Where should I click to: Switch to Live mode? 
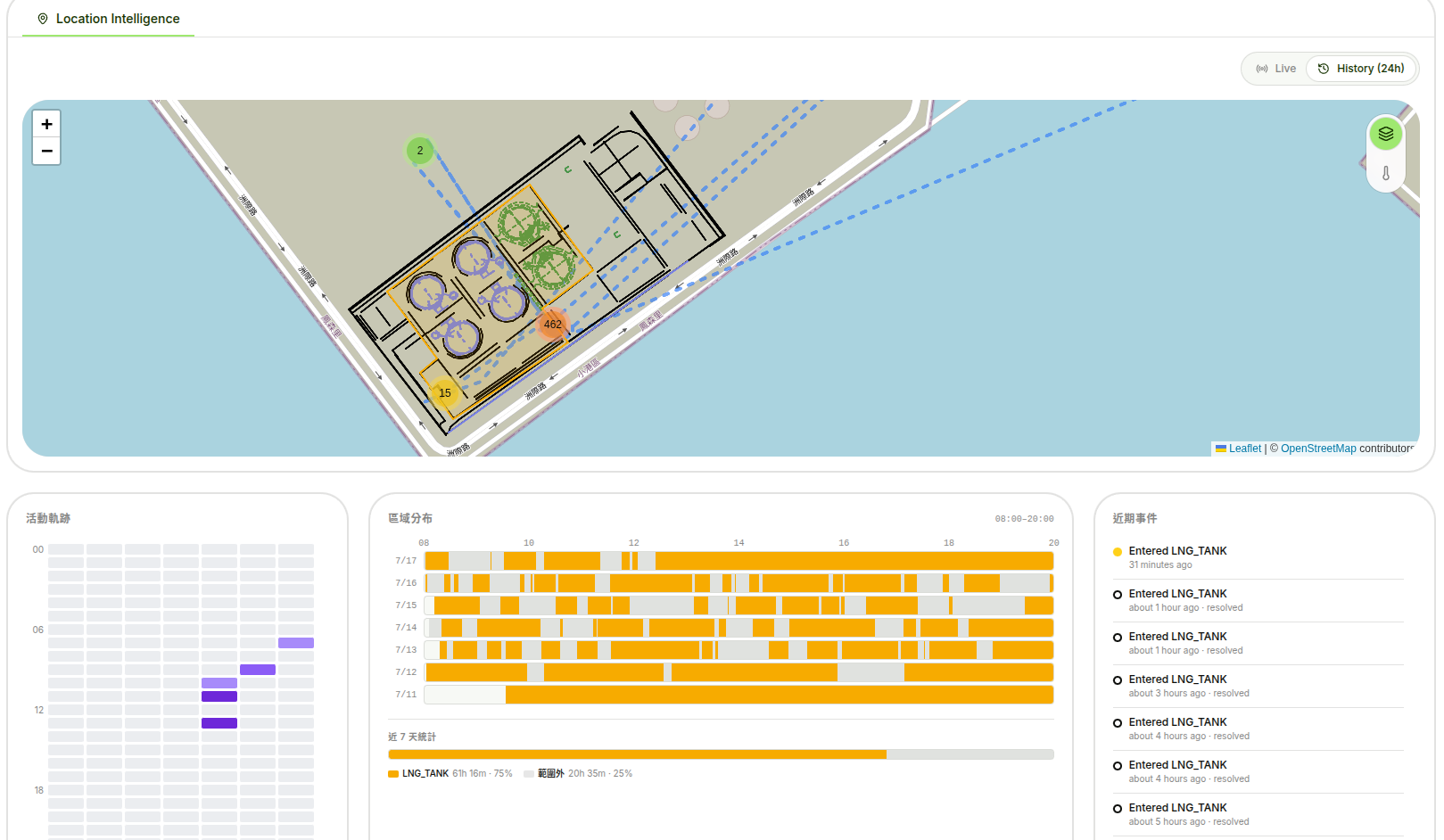pyautogui.click(x=1276, y=69)
